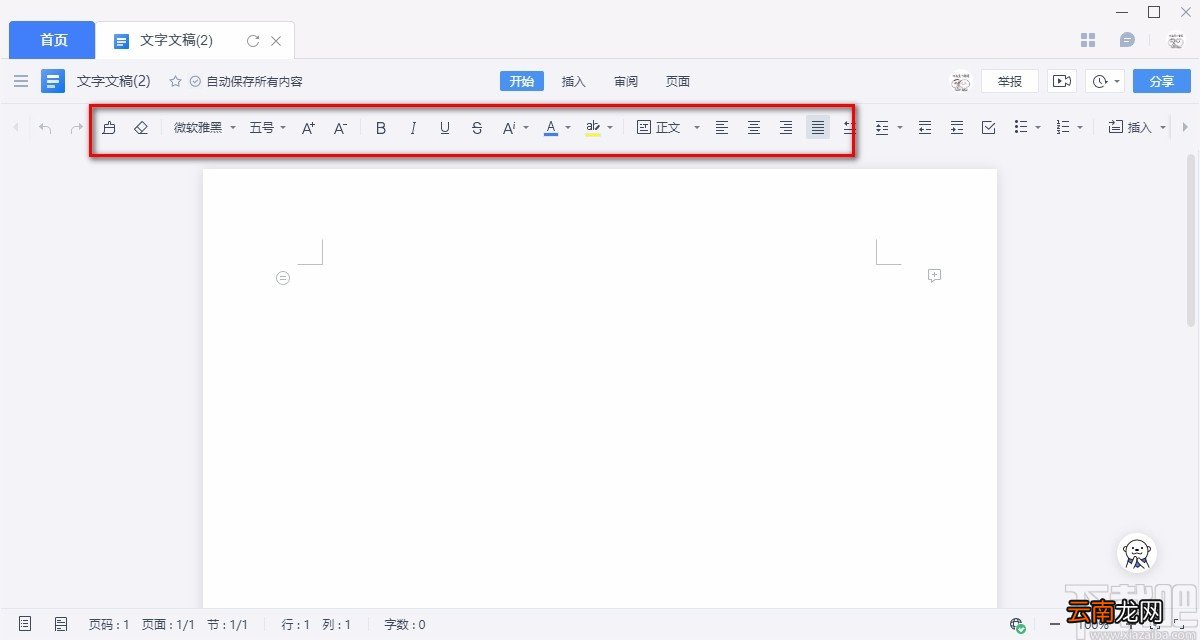Screen dimensions: 1200x640
Task: Click the collaborator avatar next to 举报
Action: (961, 81)
